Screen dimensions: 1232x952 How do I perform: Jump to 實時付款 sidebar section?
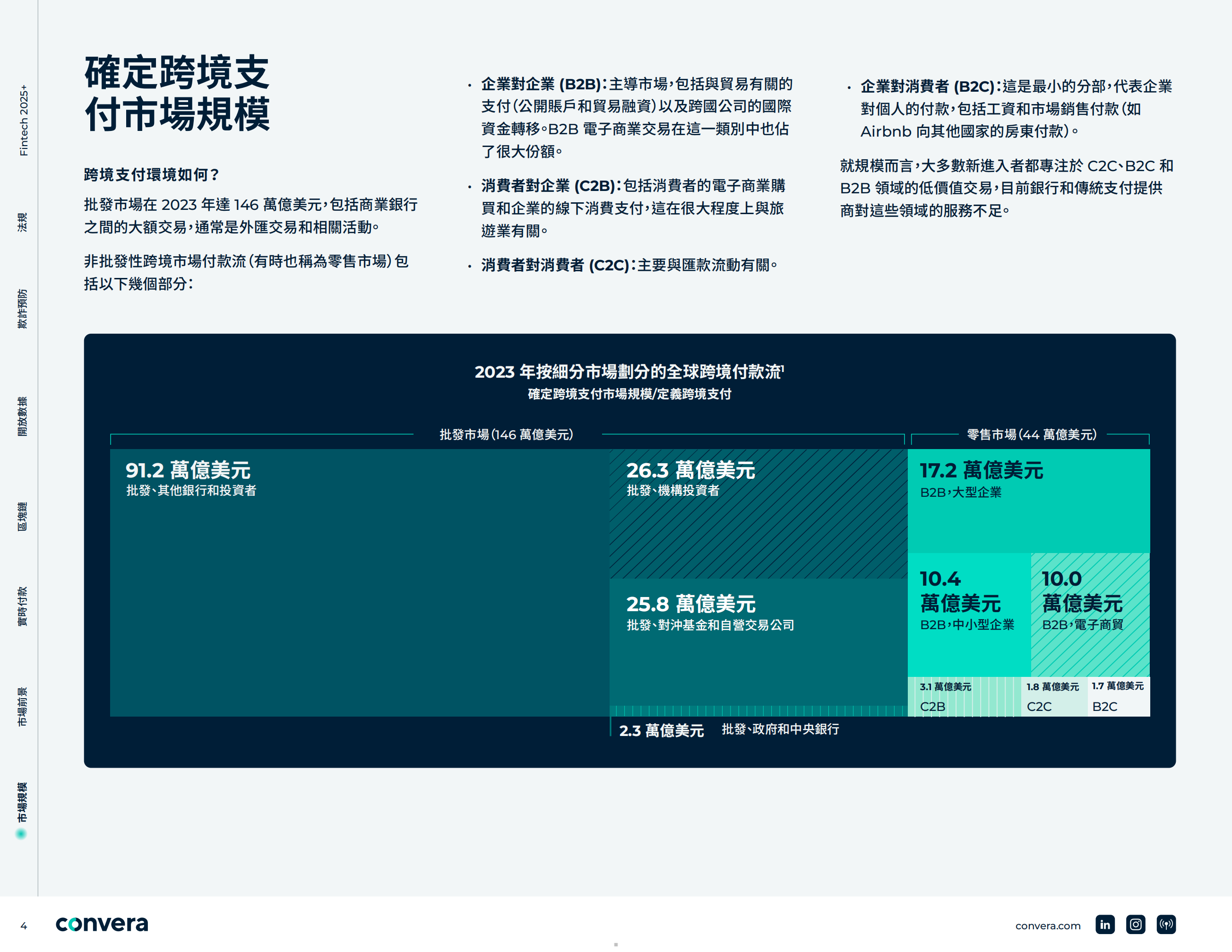pos(22,606)
